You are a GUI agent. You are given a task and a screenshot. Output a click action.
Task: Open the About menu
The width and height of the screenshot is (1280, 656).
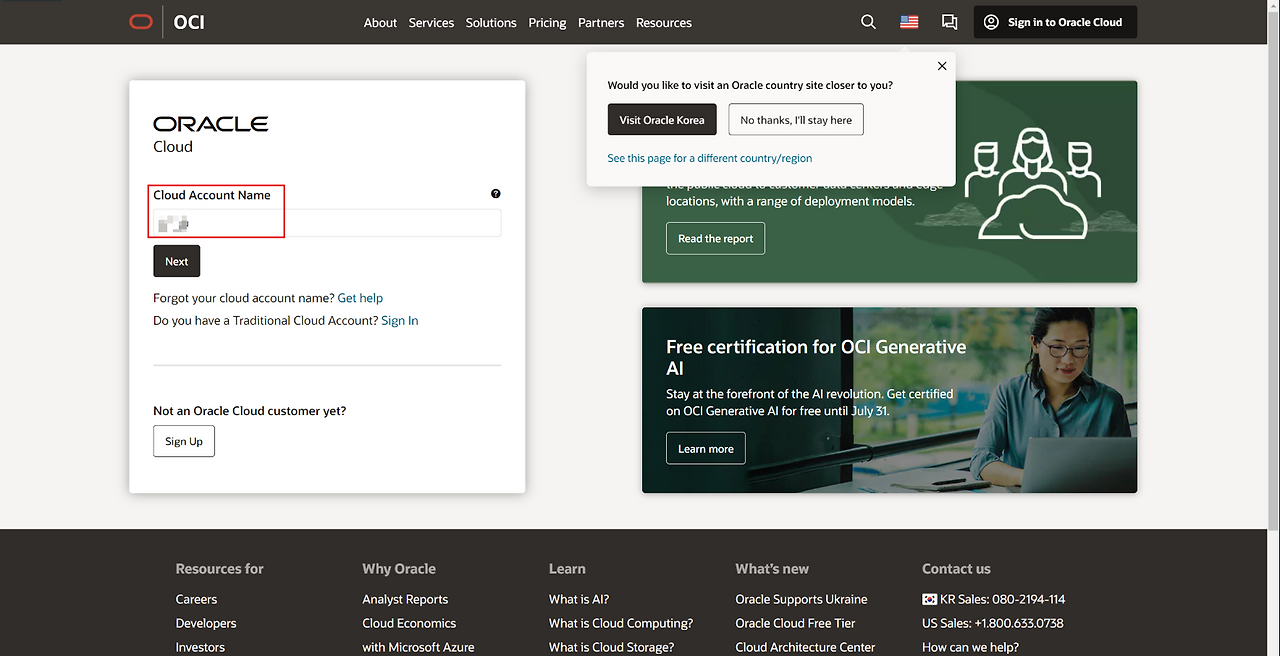pyautogui.click(x=380, y=22)
